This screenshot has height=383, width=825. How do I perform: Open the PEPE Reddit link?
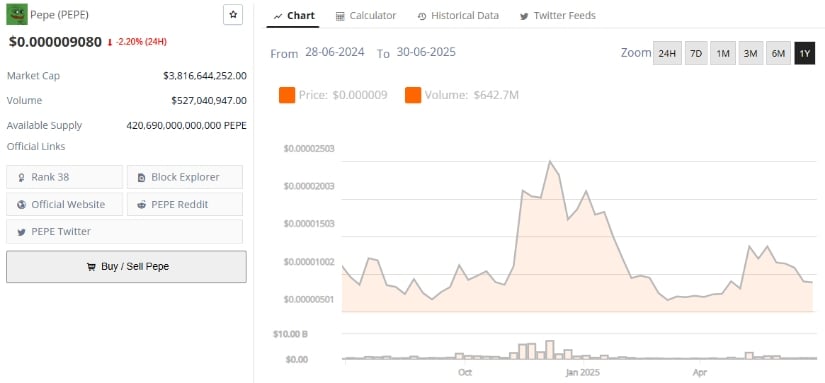[x=185, y=204]
